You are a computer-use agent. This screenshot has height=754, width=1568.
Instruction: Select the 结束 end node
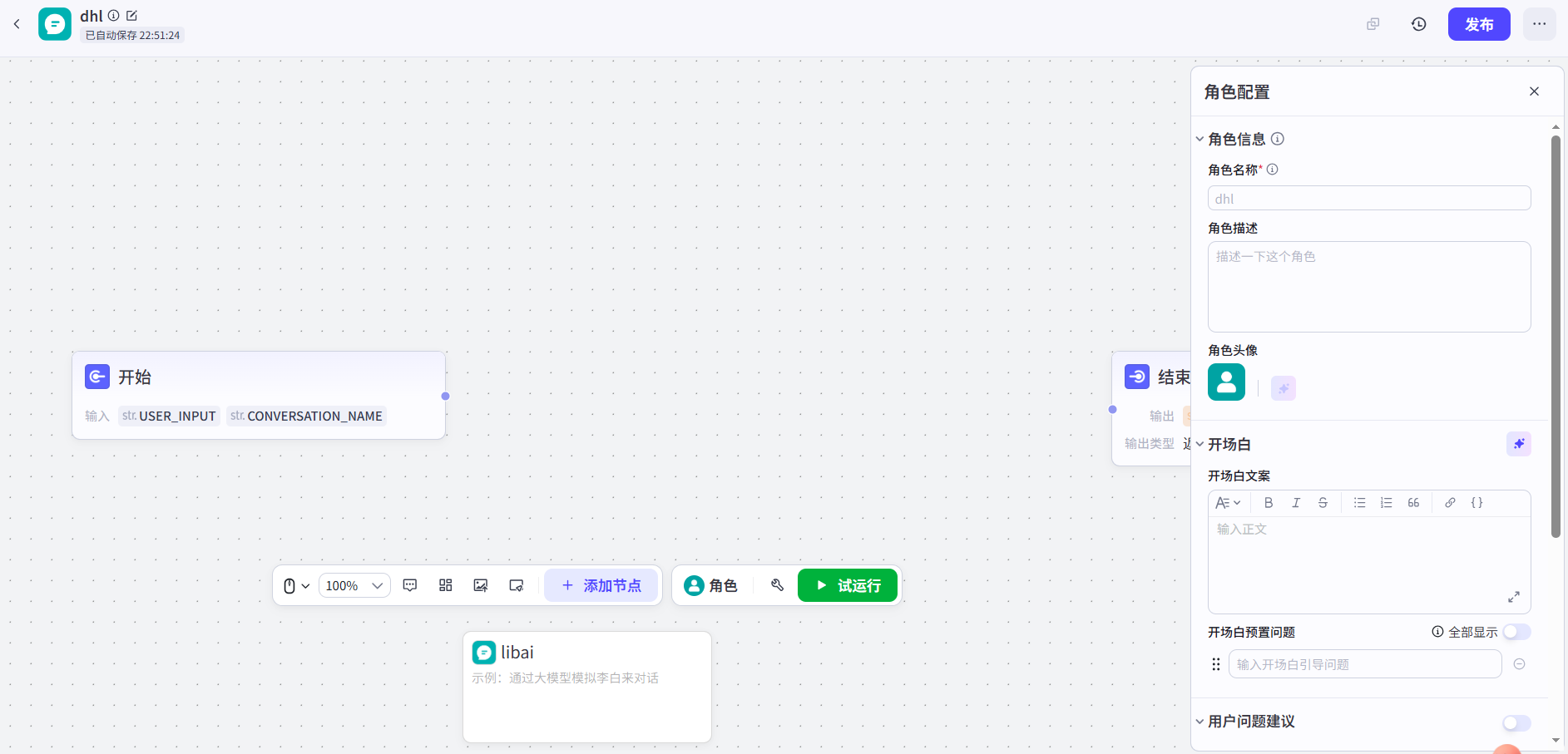point(1152,407)
